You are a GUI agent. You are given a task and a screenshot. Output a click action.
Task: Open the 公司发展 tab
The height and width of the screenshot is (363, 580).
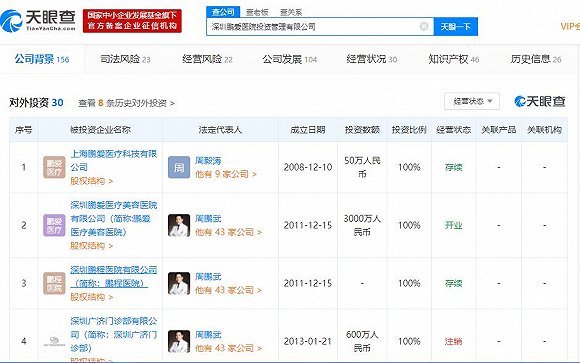tap(290, 59)
